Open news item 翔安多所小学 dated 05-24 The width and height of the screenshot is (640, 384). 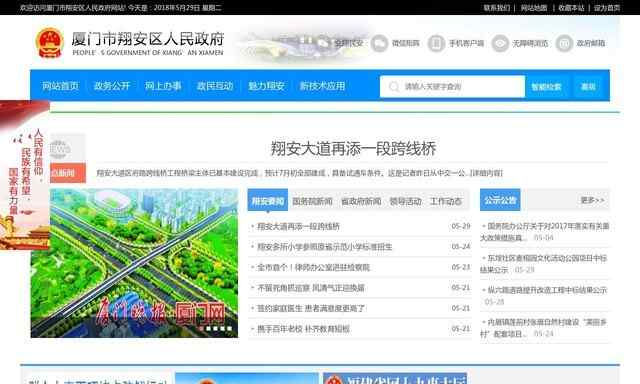(325, 247)
